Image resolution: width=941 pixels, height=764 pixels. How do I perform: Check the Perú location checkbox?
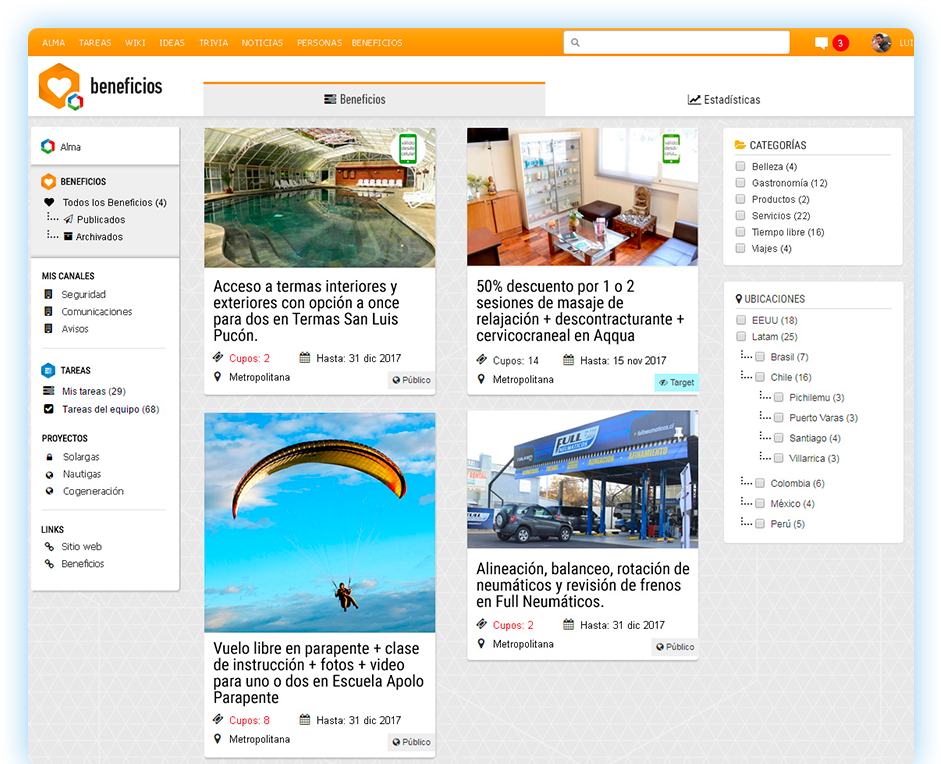[x=760, y=524]
